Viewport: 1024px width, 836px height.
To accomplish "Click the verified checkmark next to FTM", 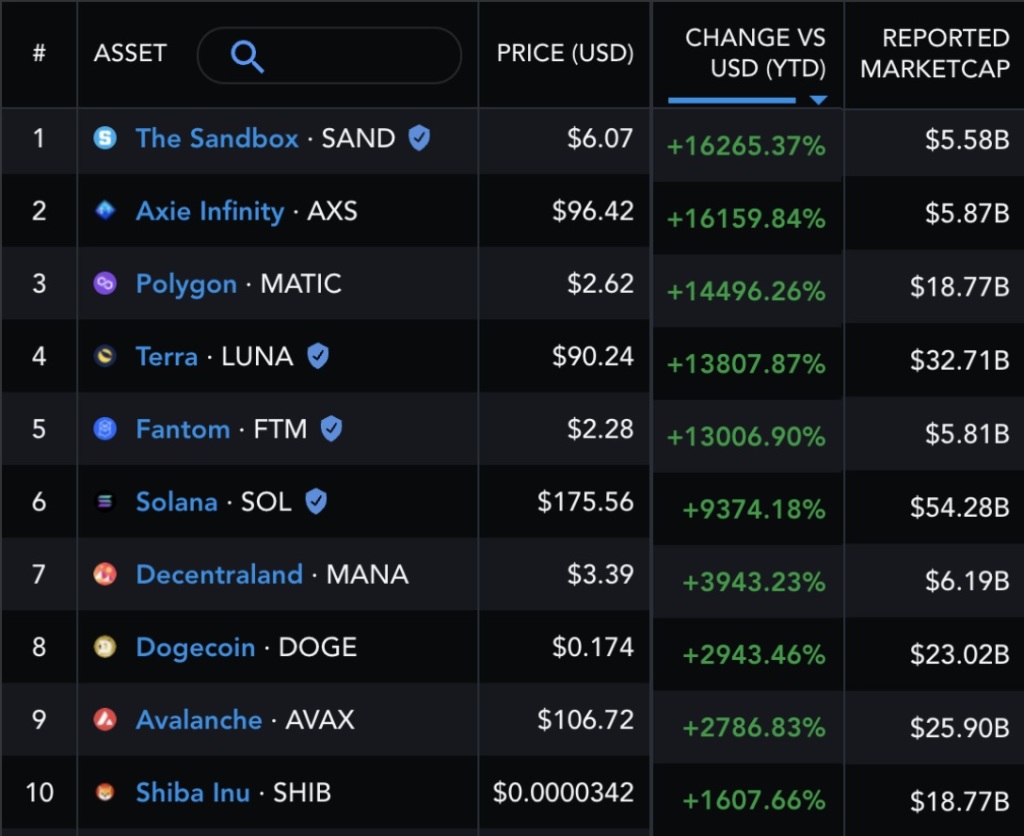I will pyautogui.click(x=330, y=430).
